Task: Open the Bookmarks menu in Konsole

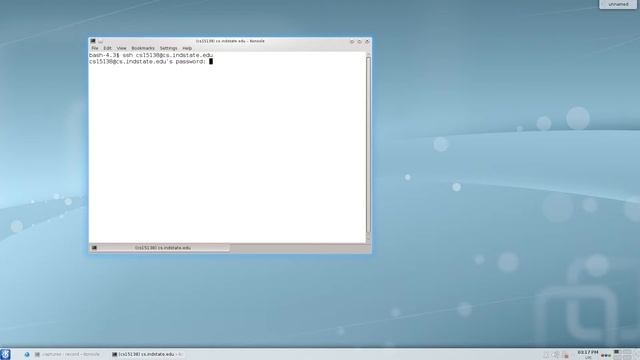Action: [143, 48]
